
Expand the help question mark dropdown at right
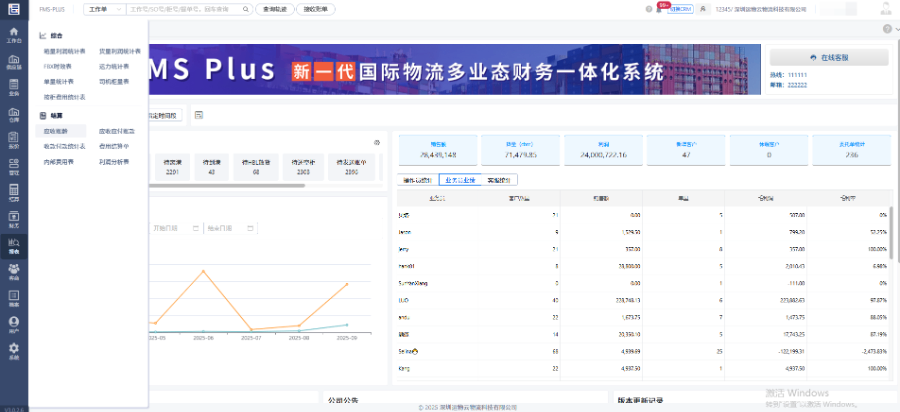pos(887,29)
